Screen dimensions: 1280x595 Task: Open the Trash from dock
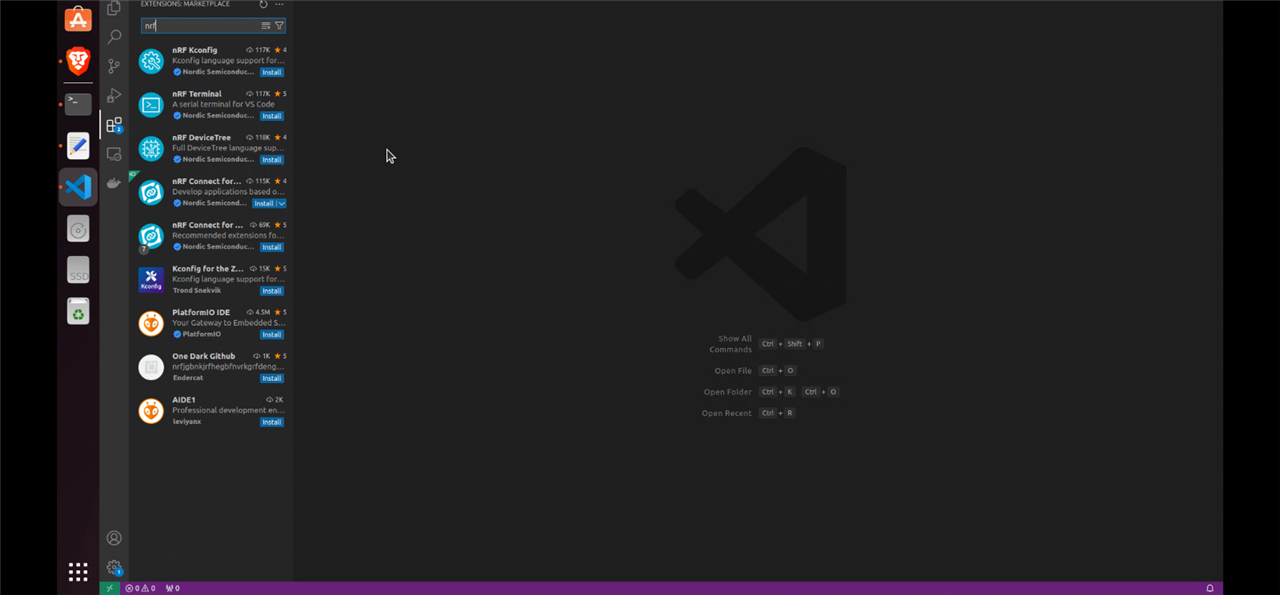click(78, 312)
